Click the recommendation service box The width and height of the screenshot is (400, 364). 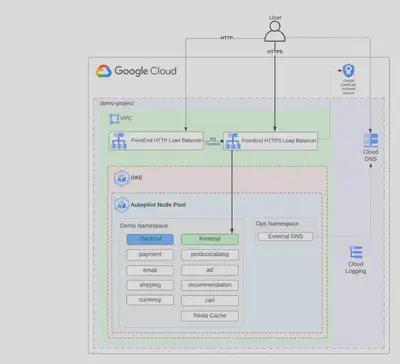tap(210, 285)
